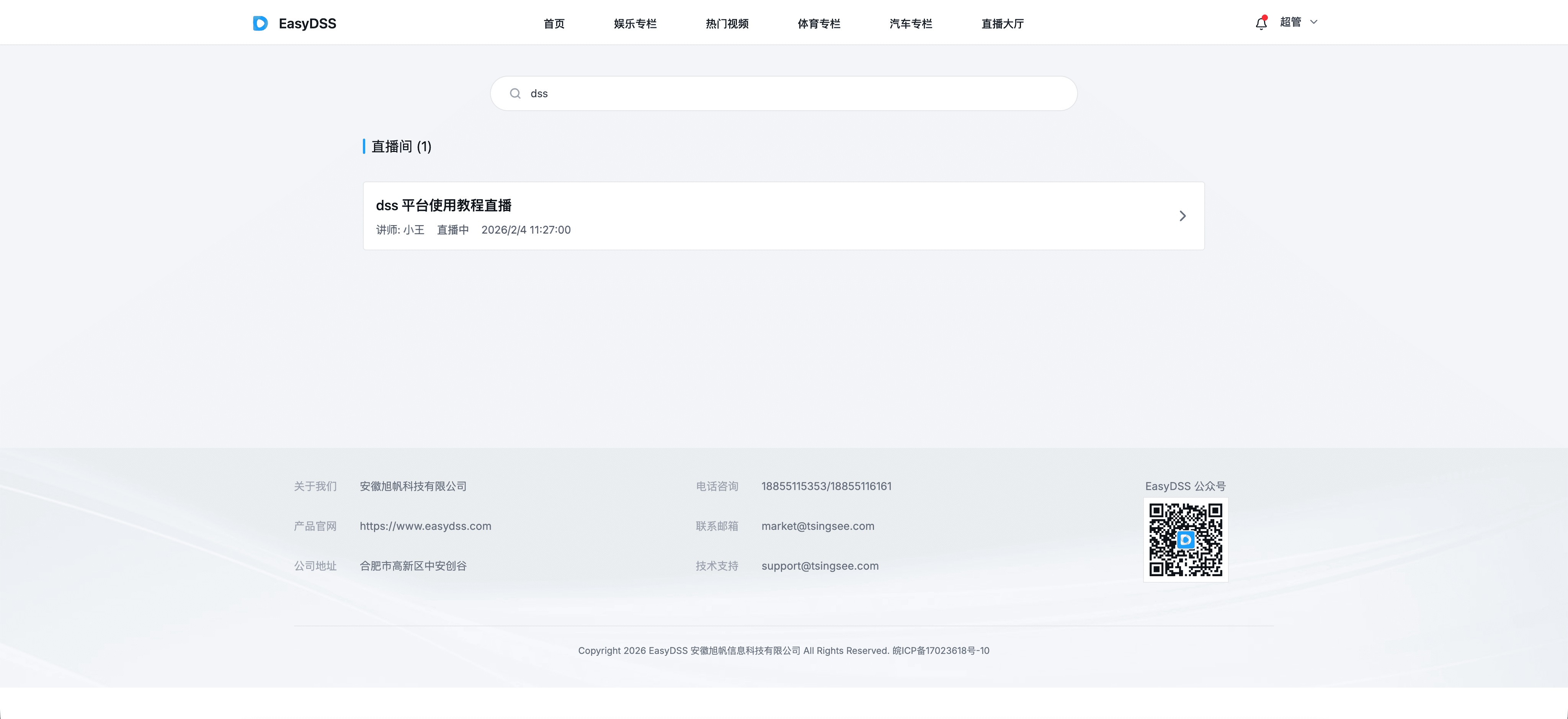
Task: Click the timestamp 2026/2/4 11:27:00
Action: 526,230
